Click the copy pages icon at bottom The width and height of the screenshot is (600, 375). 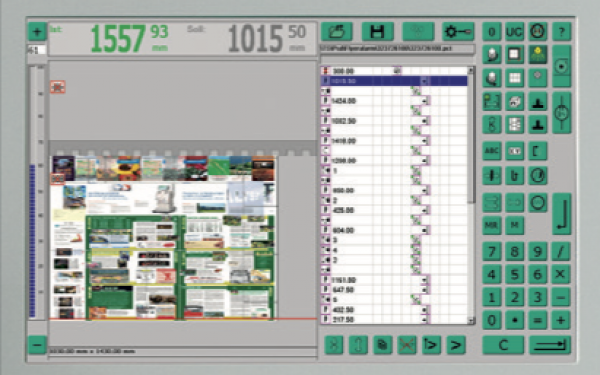[x=382, y=345]
